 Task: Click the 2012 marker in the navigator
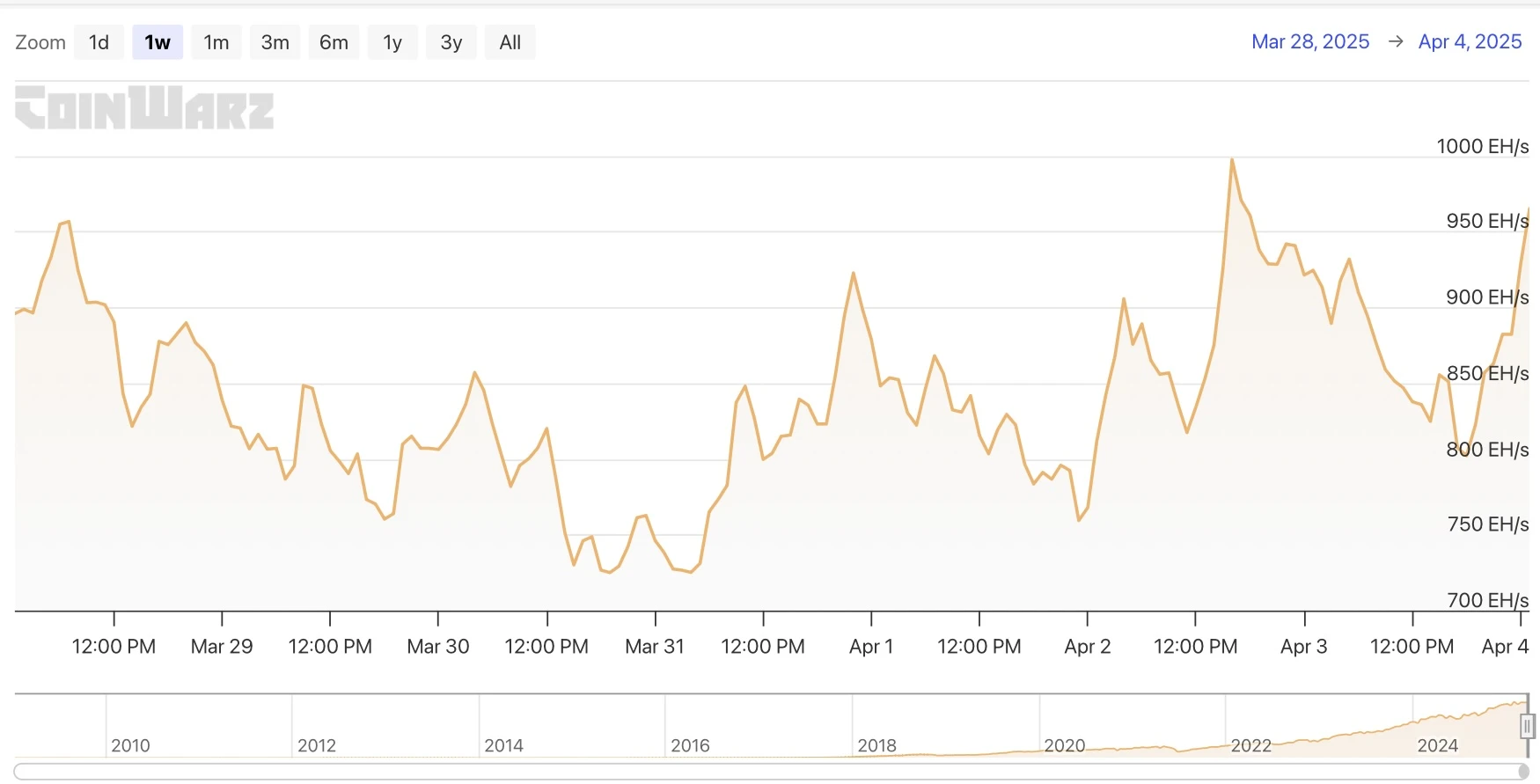[x=317, y=745]
